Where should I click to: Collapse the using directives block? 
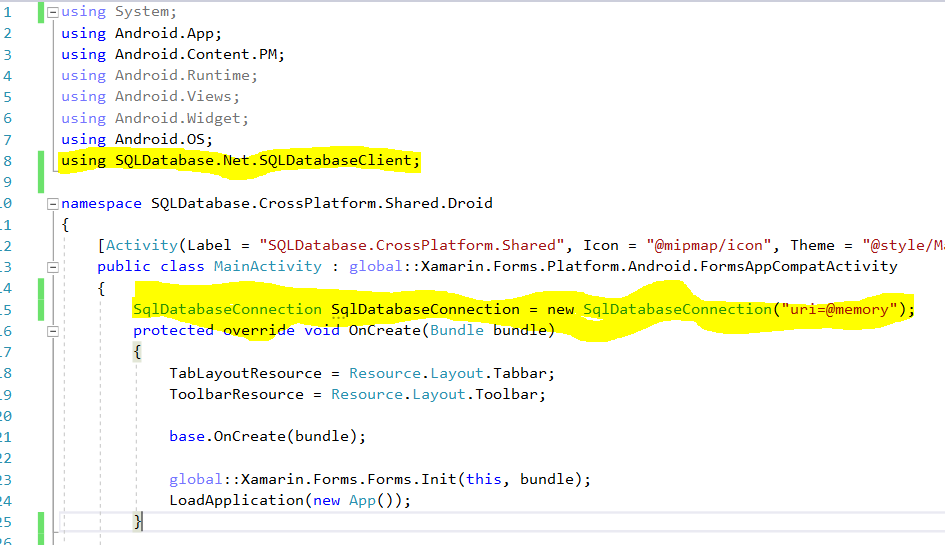[x=53, y=12]
